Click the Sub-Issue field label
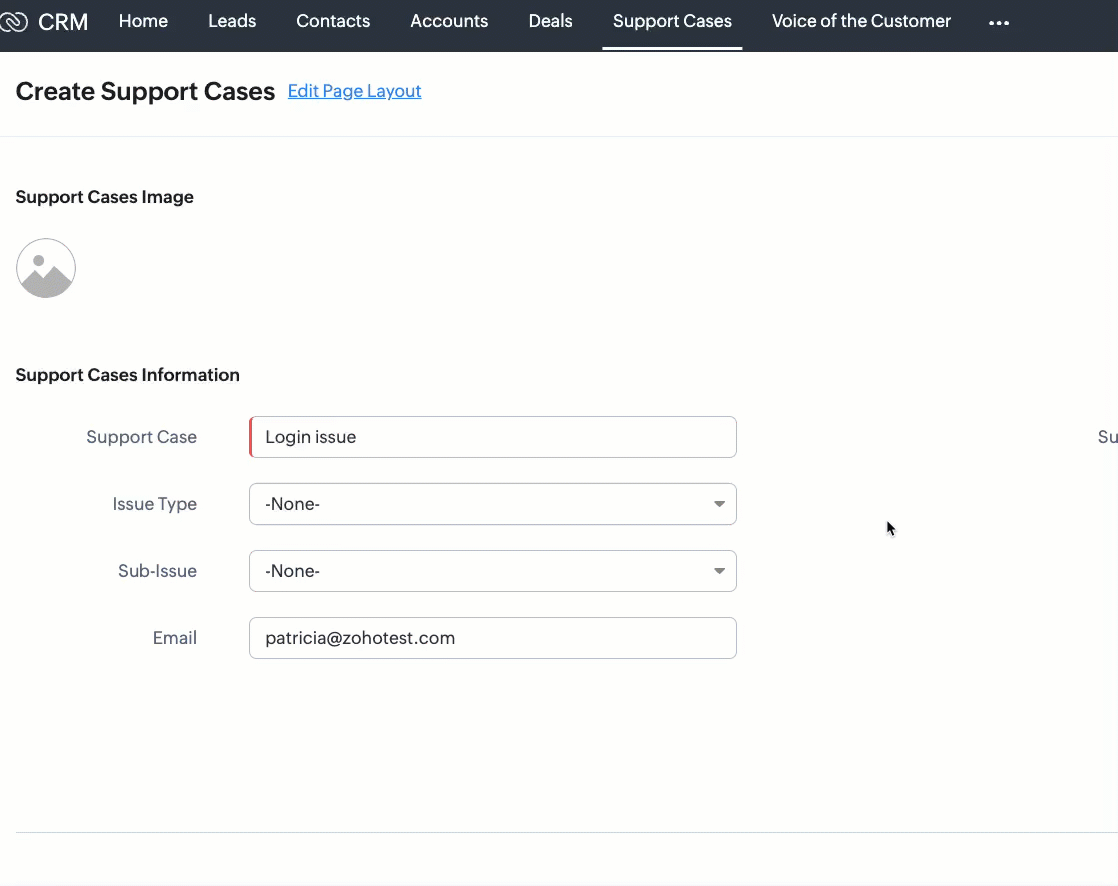This screenshot has width=1118, height=886. coord(157,571)
